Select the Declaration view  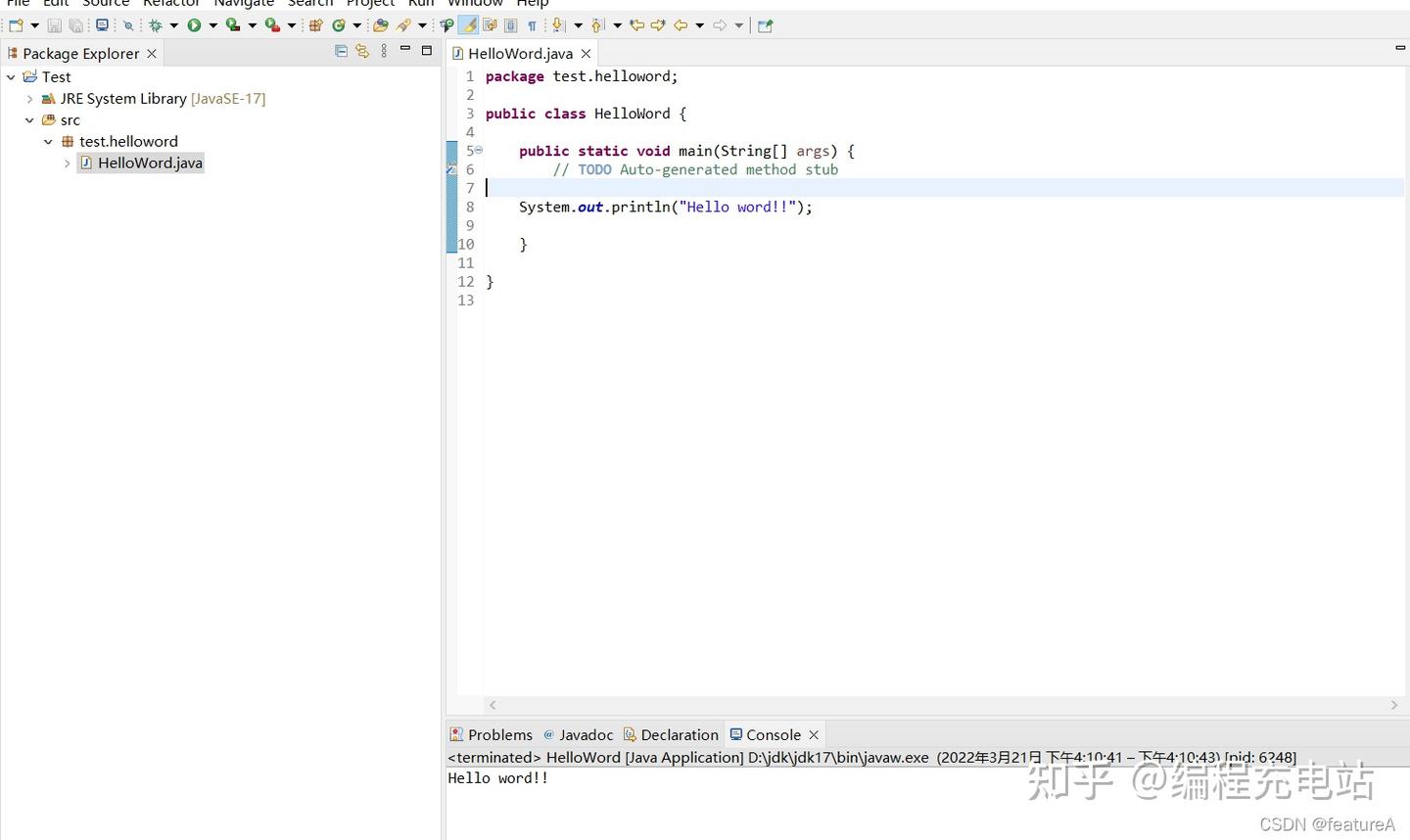click(680, 734)
